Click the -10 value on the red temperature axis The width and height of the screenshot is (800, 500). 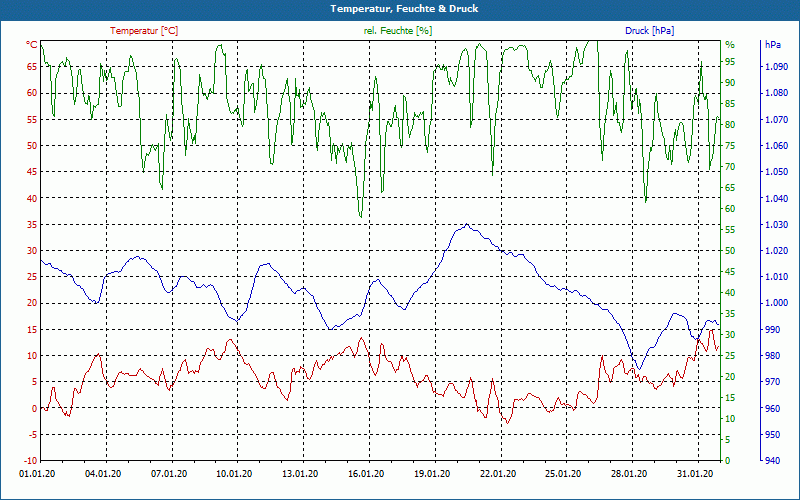pyautogui.click(x=31, y=460)
